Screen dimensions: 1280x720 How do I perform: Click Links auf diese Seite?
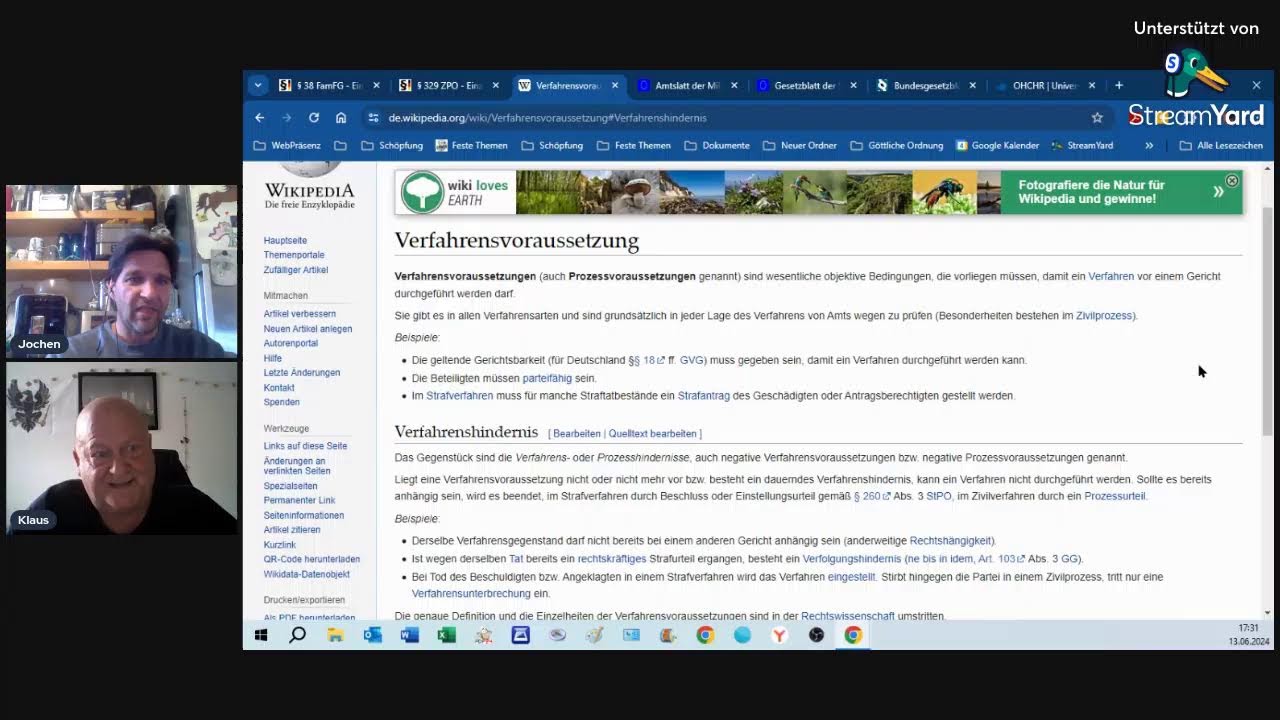tap(305, 446)
